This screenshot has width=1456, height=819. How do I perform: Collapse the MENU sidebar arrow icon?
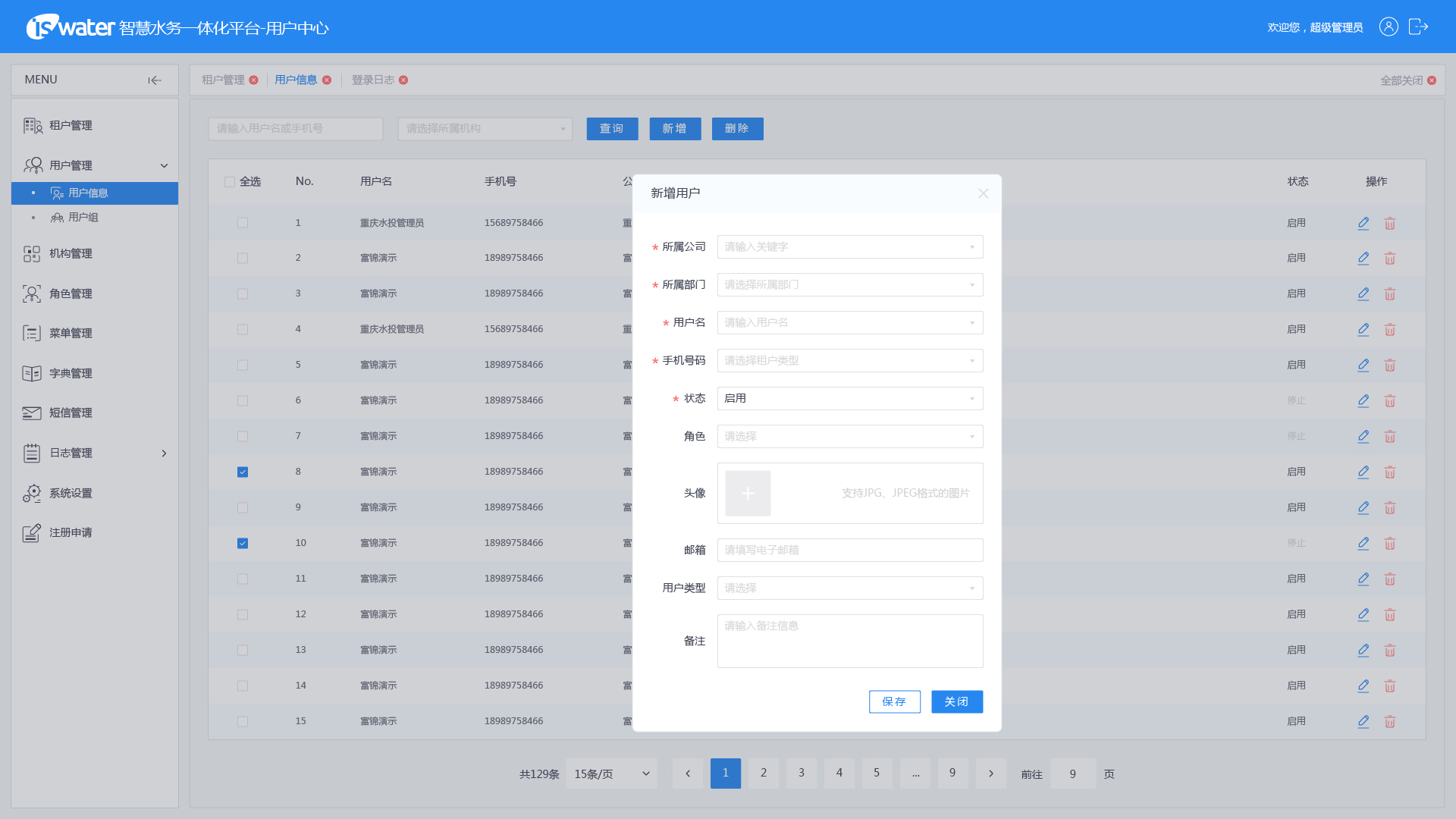[x=155, y=80]
